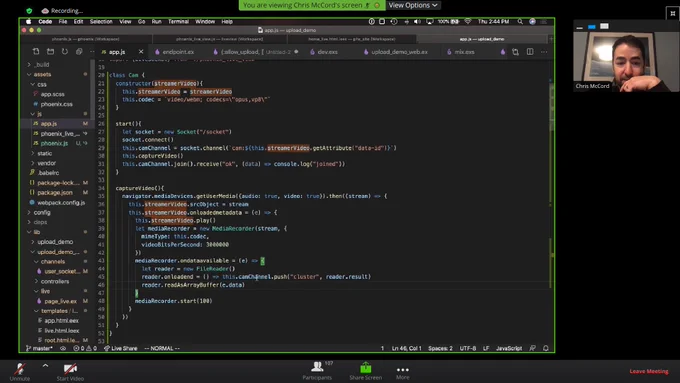Switch the video panel to the white gallery grid view

click(x=604, y=26)
